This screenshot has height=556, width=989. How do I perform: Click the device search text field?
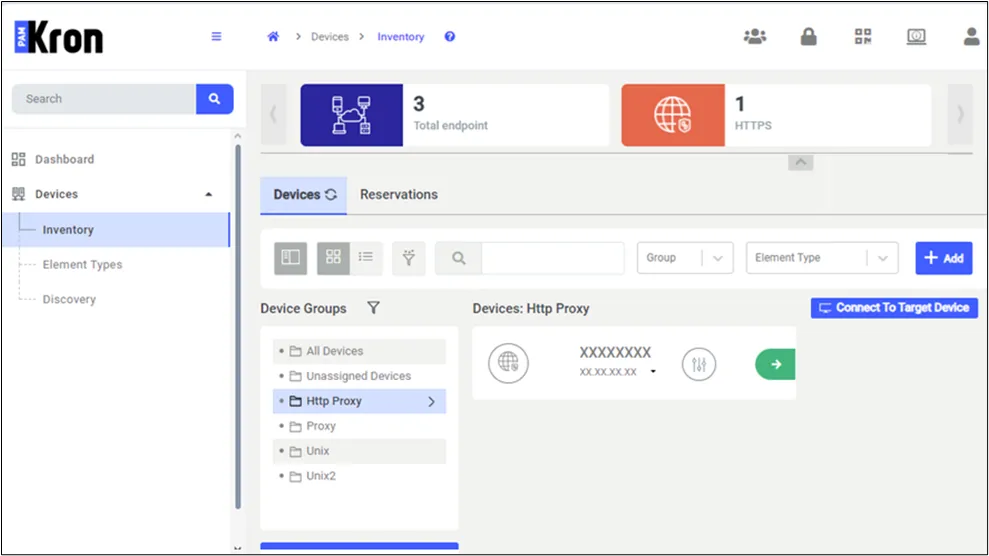(553, 258)
